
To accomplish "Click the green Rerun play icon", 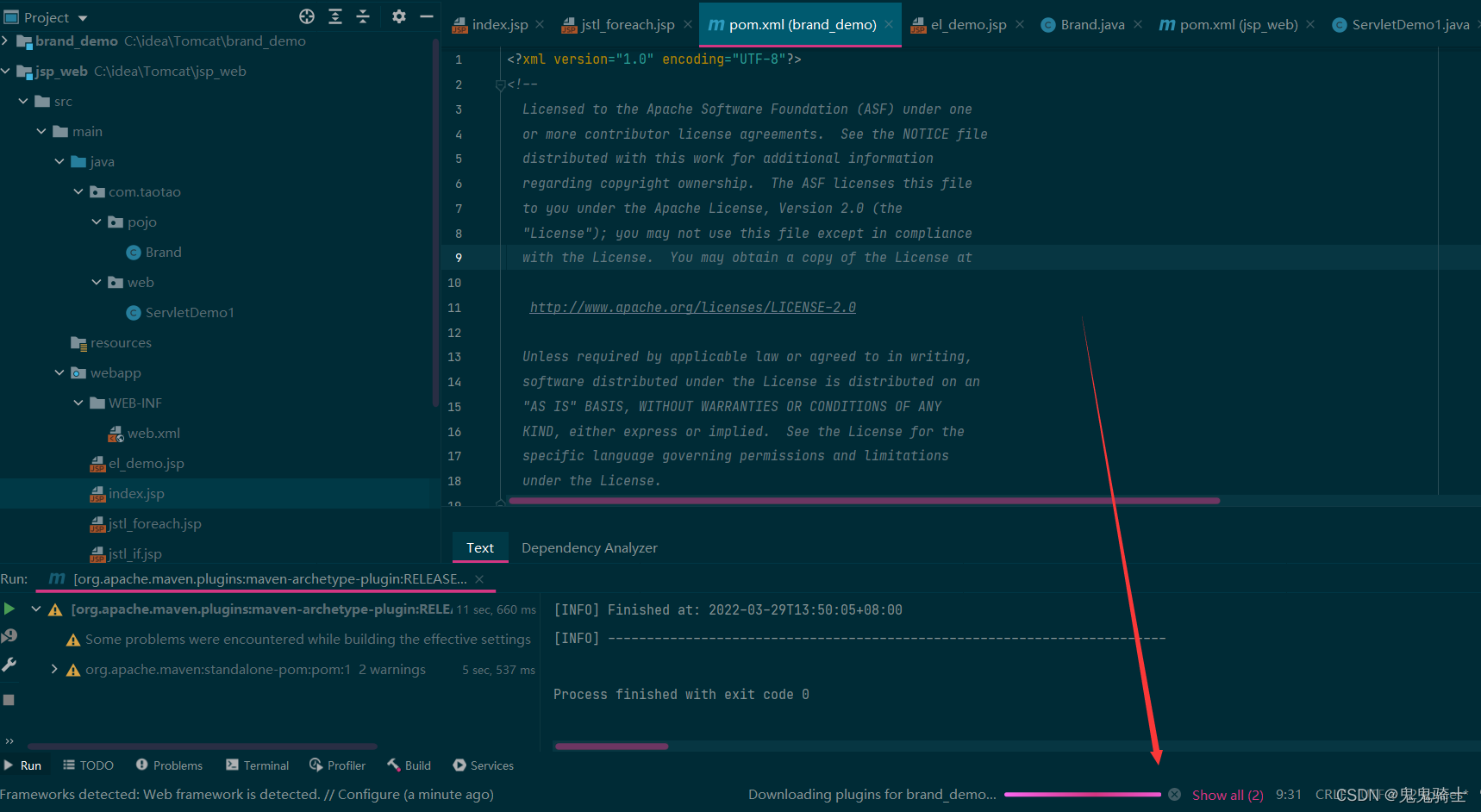I will click(9, 609).
